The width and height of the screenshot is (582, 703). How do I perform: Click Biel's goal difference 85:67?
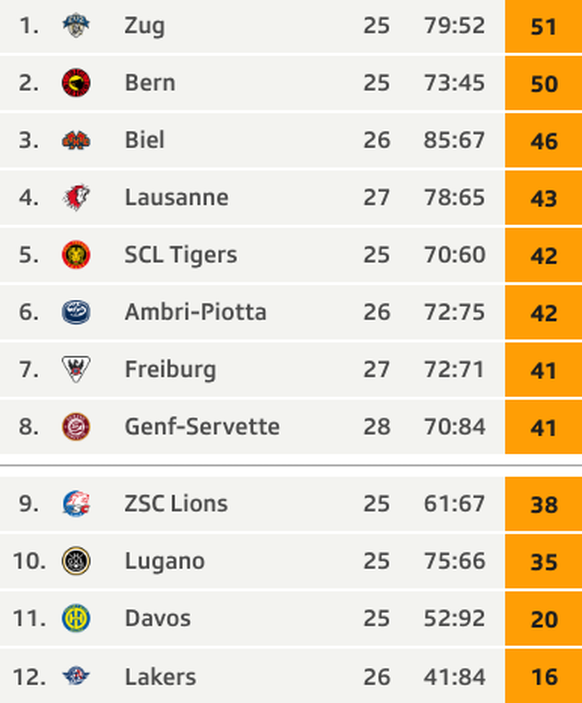[x=454, y=140]
